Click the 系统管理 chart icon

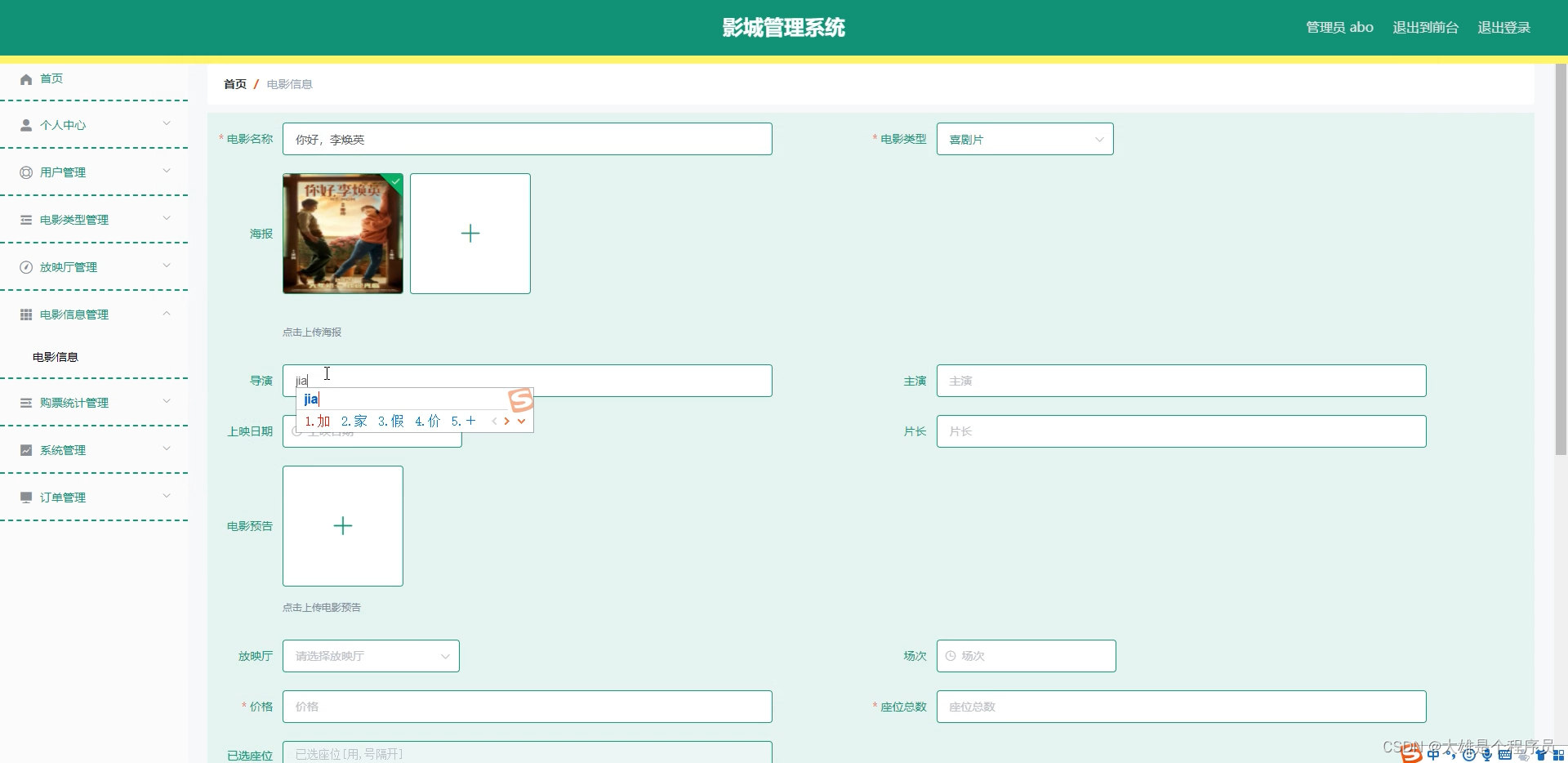[26, 450]
